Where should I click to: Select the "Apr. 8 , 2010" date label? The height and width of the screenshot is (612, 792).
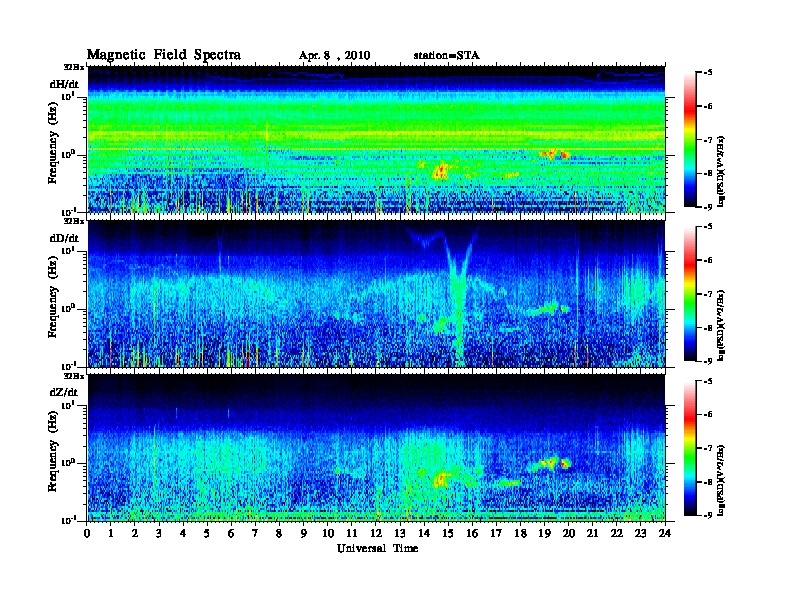pyautogui.click(x=334, y=56)
